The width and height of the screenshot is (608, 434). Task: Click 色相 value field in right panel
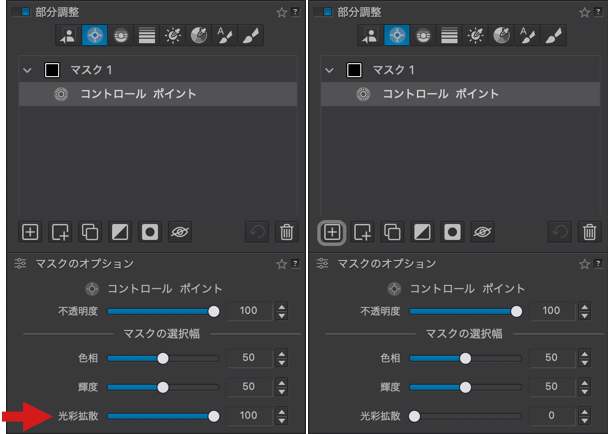click(x=551, y=358)
